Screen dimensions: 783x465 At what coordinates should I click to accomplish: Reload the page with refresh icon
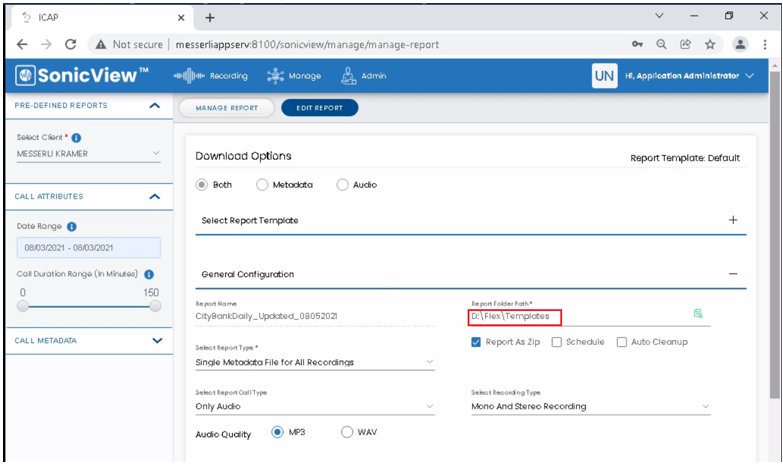point(71,44)
